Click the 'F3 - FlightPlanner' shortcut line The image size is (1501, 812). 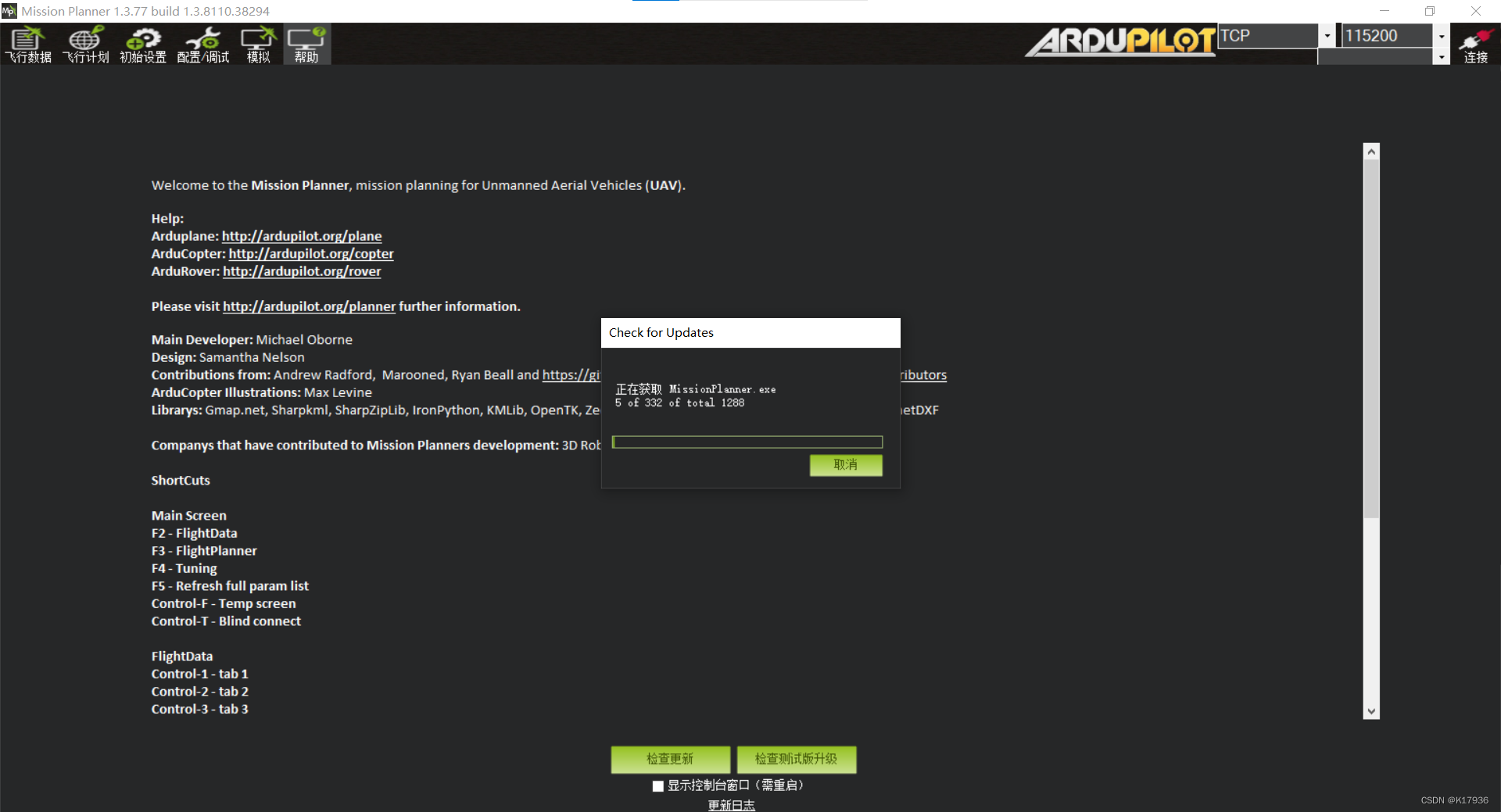coord(204,551)
